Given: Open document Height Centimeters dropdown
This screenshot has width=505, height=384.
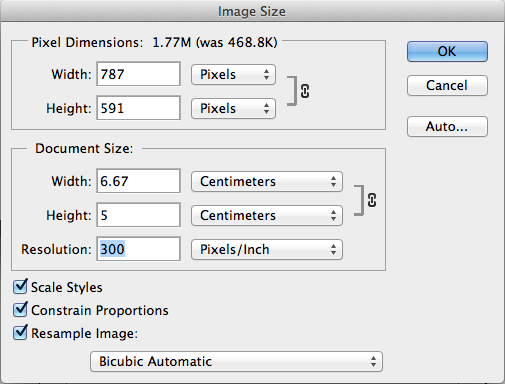Looking at the screenshot, I should coord(267,216).
